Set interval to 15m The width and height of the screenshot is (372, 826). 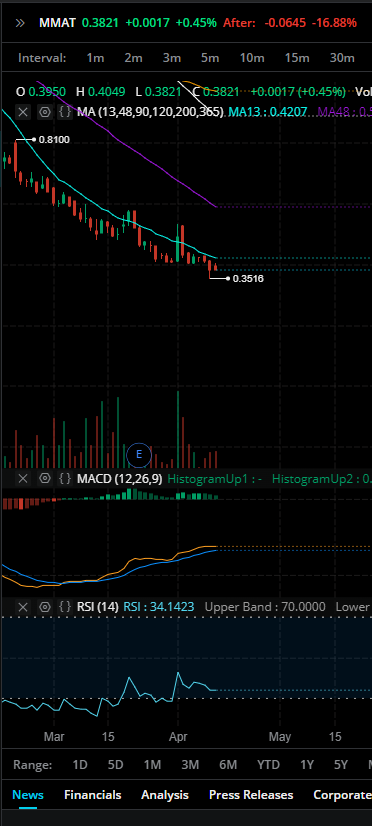[297, 58]
